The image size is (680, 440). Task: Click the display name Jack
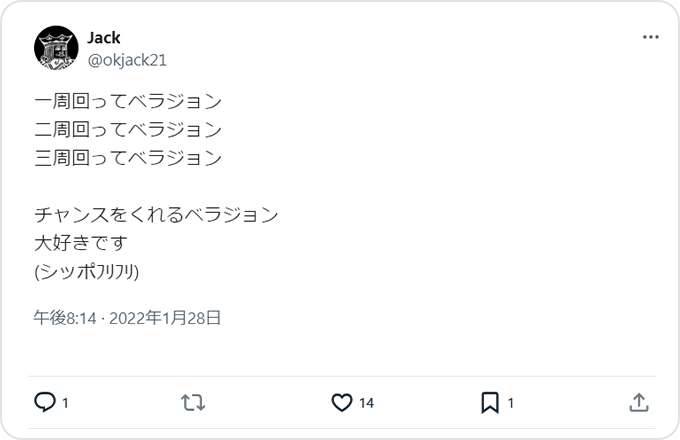point(104,38)
